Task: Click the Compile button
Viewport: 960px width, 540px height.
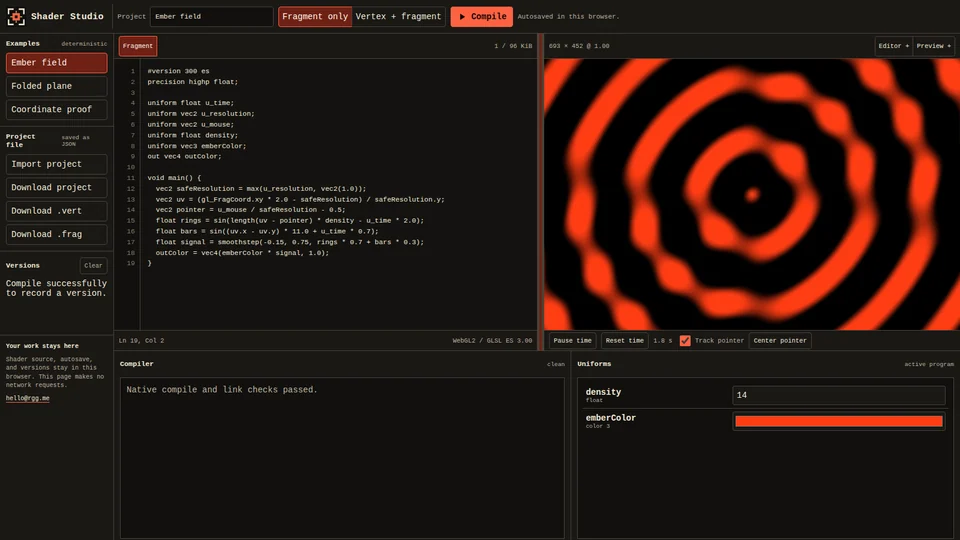Action: coord(482,17)
